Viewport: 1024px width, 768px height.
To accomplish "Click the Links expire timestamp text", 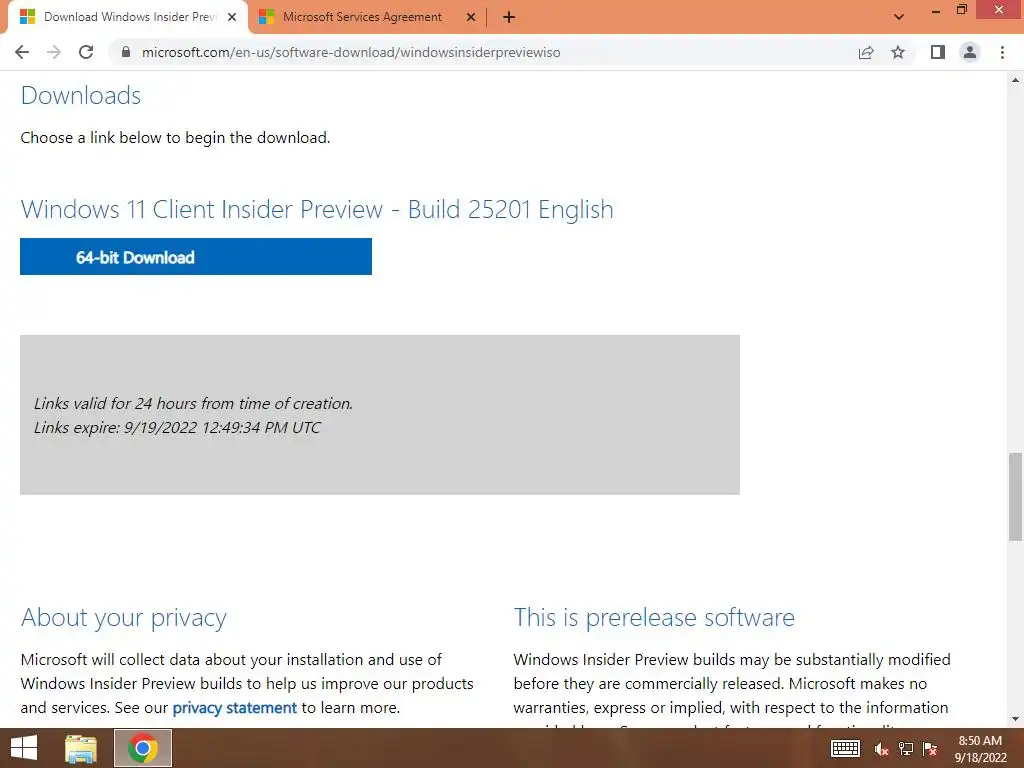I will [177, 428].
